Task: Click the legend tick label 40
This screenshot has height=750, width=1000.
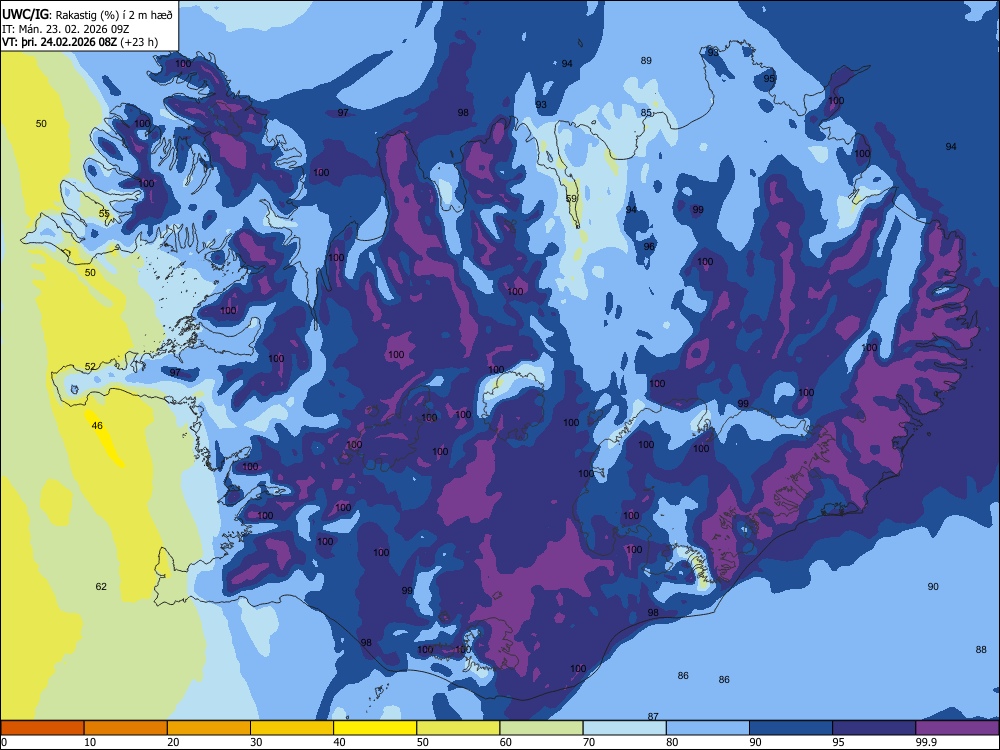Action: click(x=340, y=742)
